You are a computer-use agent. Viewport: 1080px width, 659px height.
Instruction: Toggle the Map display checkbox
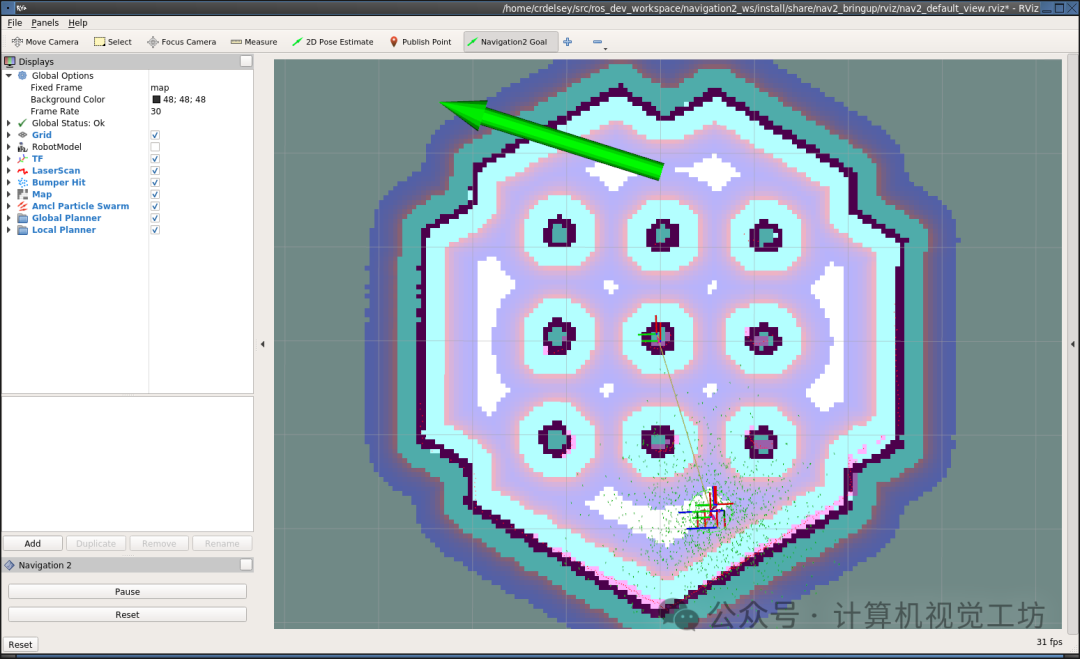[155, 194]
